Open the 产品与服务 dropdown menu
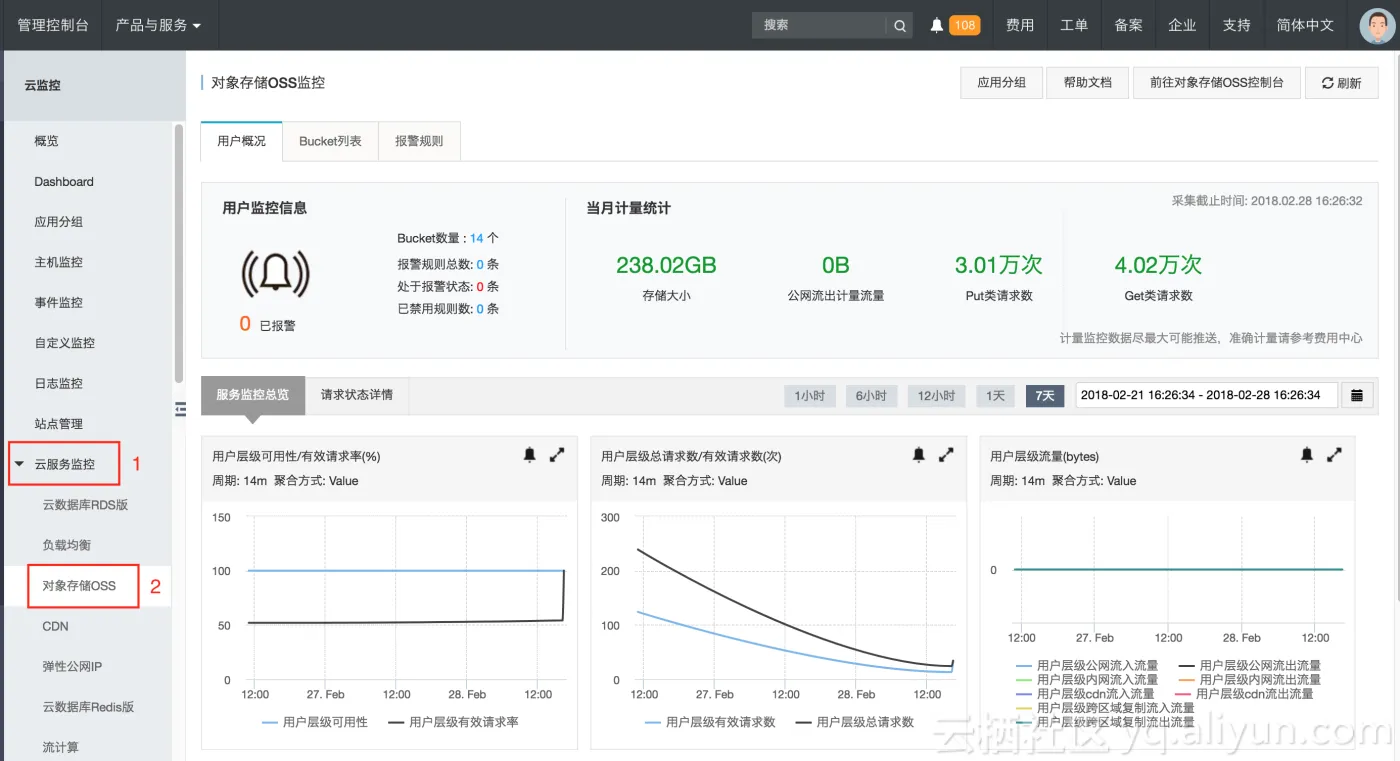This screenshot has height=761, width=1400. click(158, 25)
